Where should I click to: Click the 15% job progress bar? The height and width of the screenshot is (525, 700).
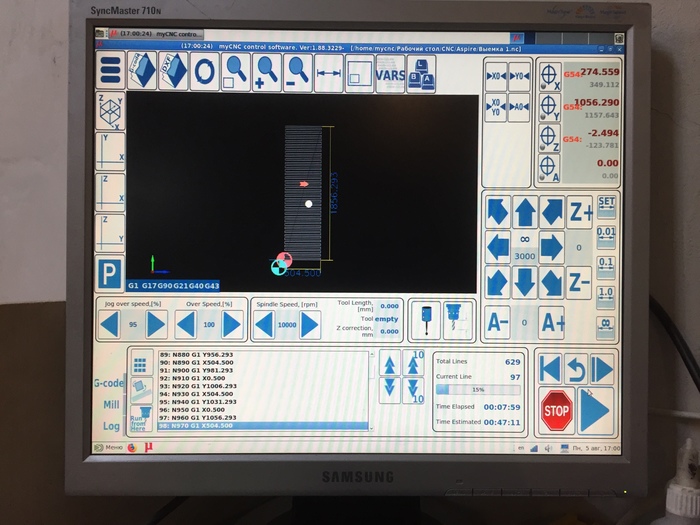pyautogui.click(x=477, y=390)
